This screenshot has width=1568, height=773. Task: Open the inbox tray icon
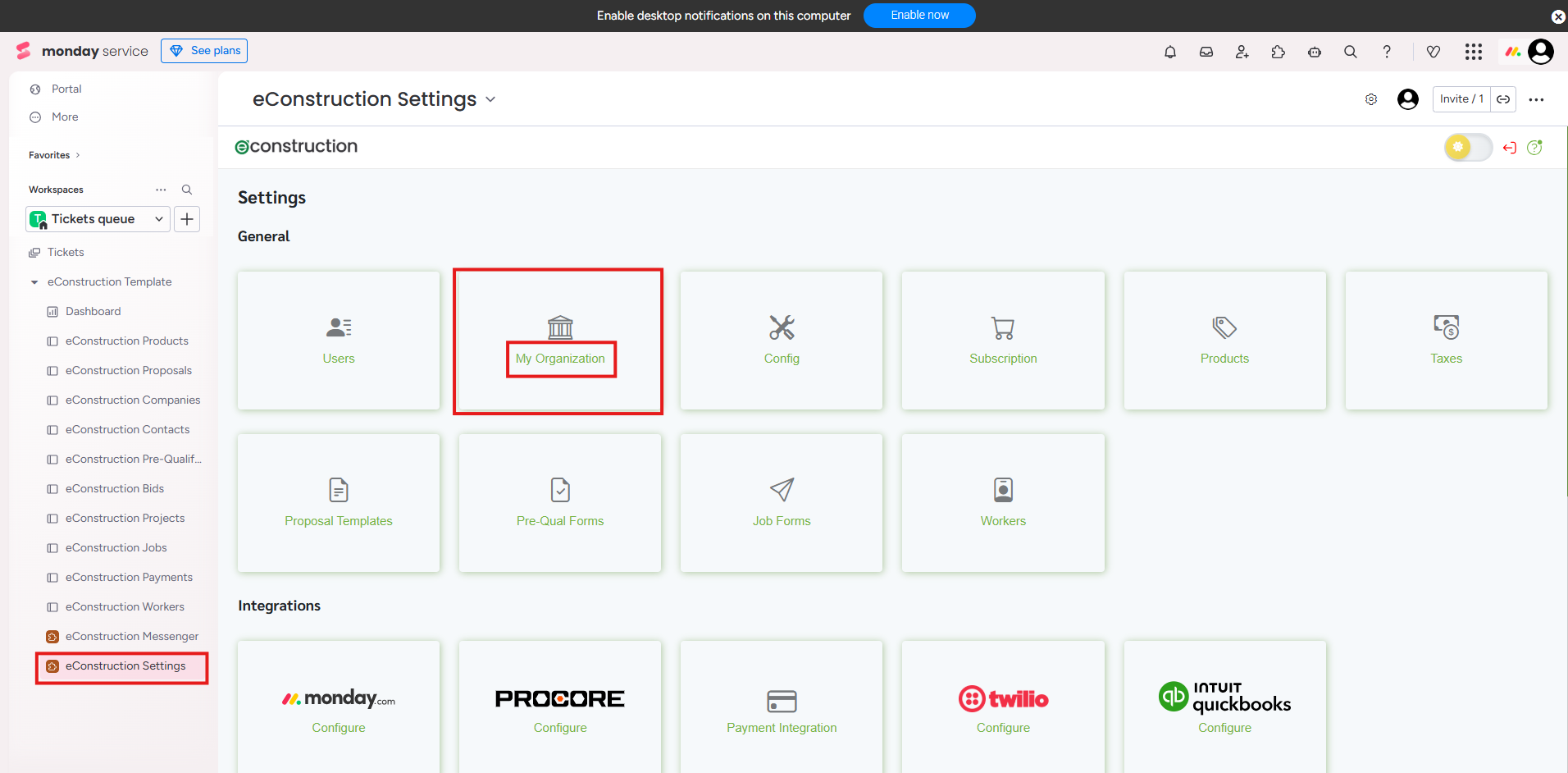(1206, 52)
